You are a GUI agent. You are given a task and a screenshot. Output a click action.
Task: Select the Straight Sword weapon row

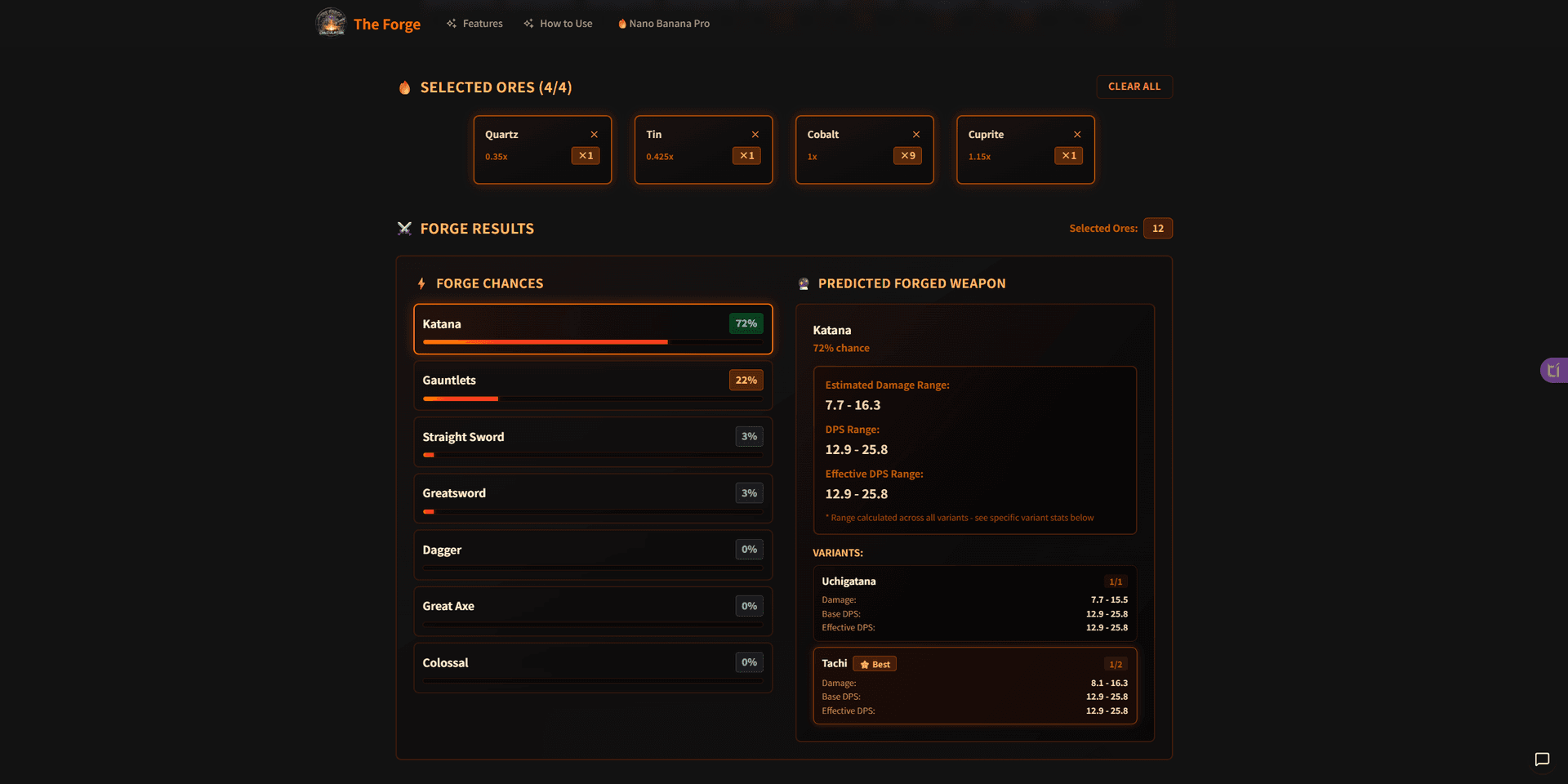coord(592,442)
